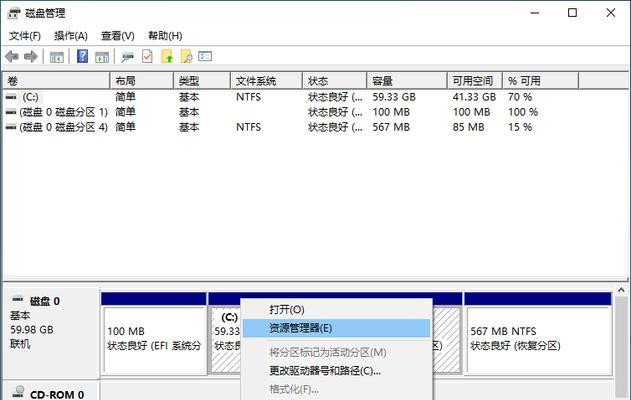
Task: Sort by the 文件系统 column header
Action: click(x=266, y=81)
